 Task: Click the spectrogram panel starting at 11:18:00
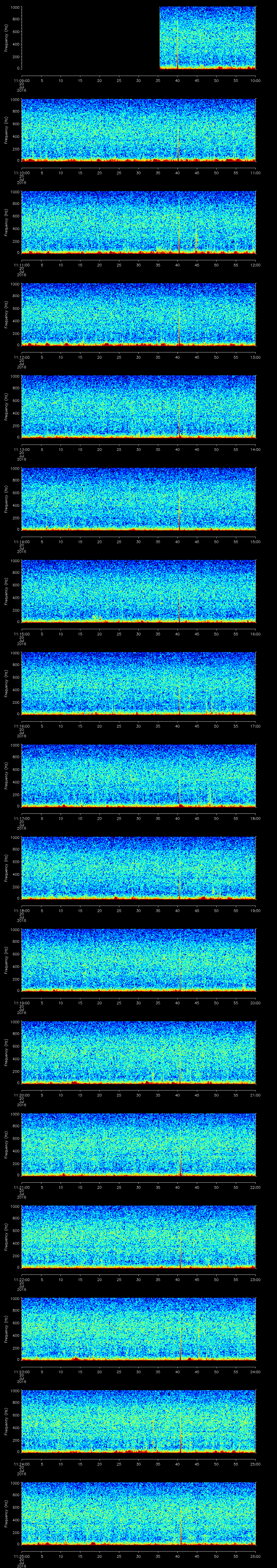[139, 868]
